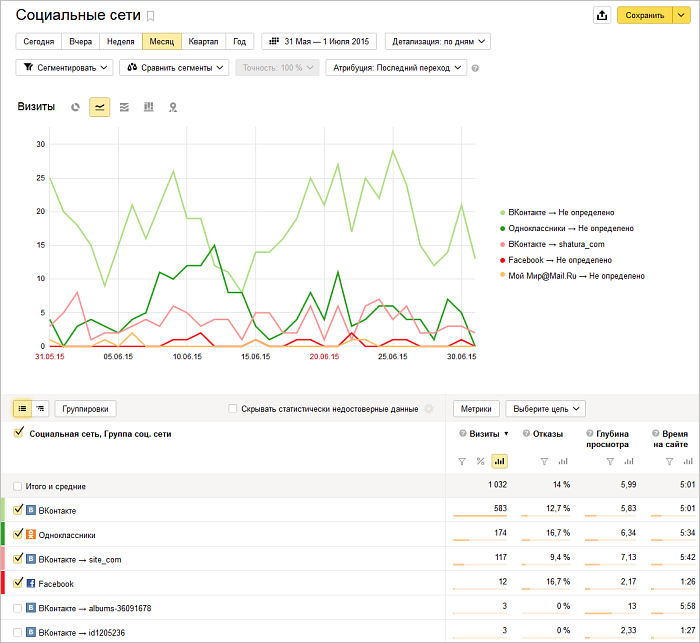The width and height of the screenshot is (700, 643).
Task: Check the id1205236 row checkbox
Action: [x=17, y=633]
